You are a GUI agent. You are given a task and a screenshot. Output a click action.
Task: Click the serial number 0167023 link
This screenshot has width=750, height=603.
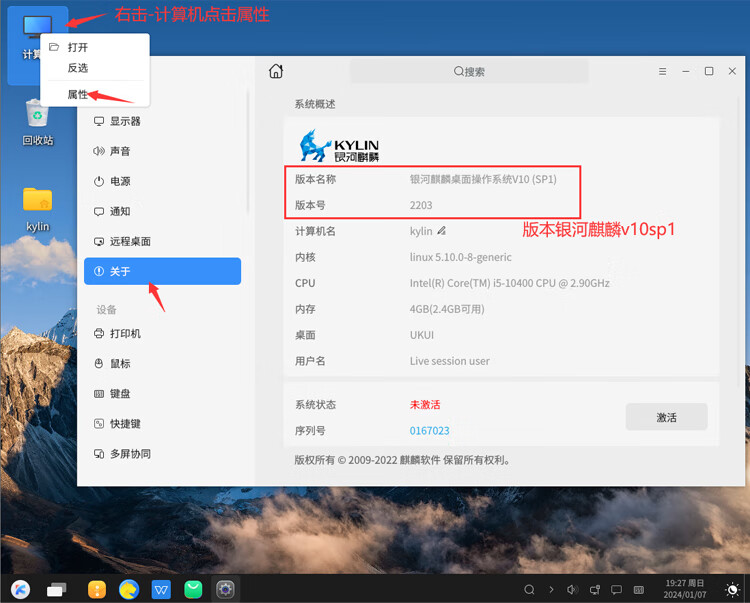point(430,431)
